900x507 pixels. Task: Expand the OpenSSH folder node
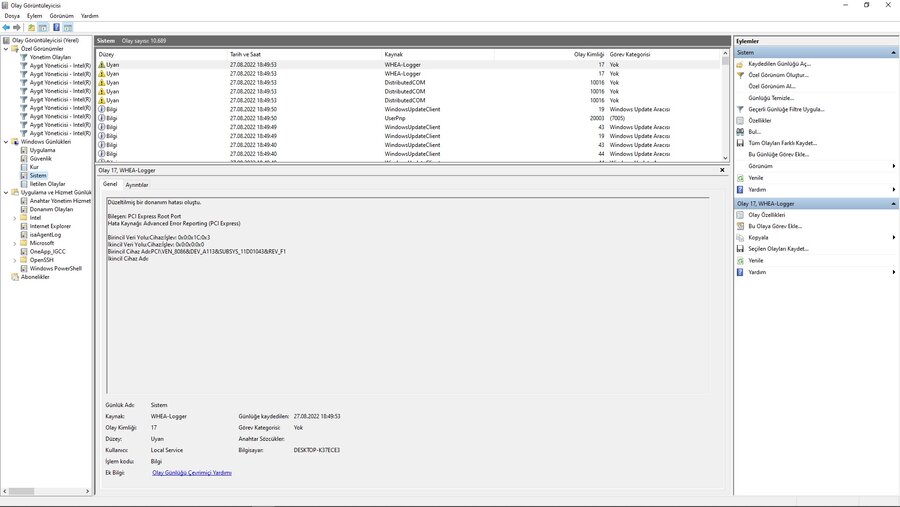(x=15, y=260)
